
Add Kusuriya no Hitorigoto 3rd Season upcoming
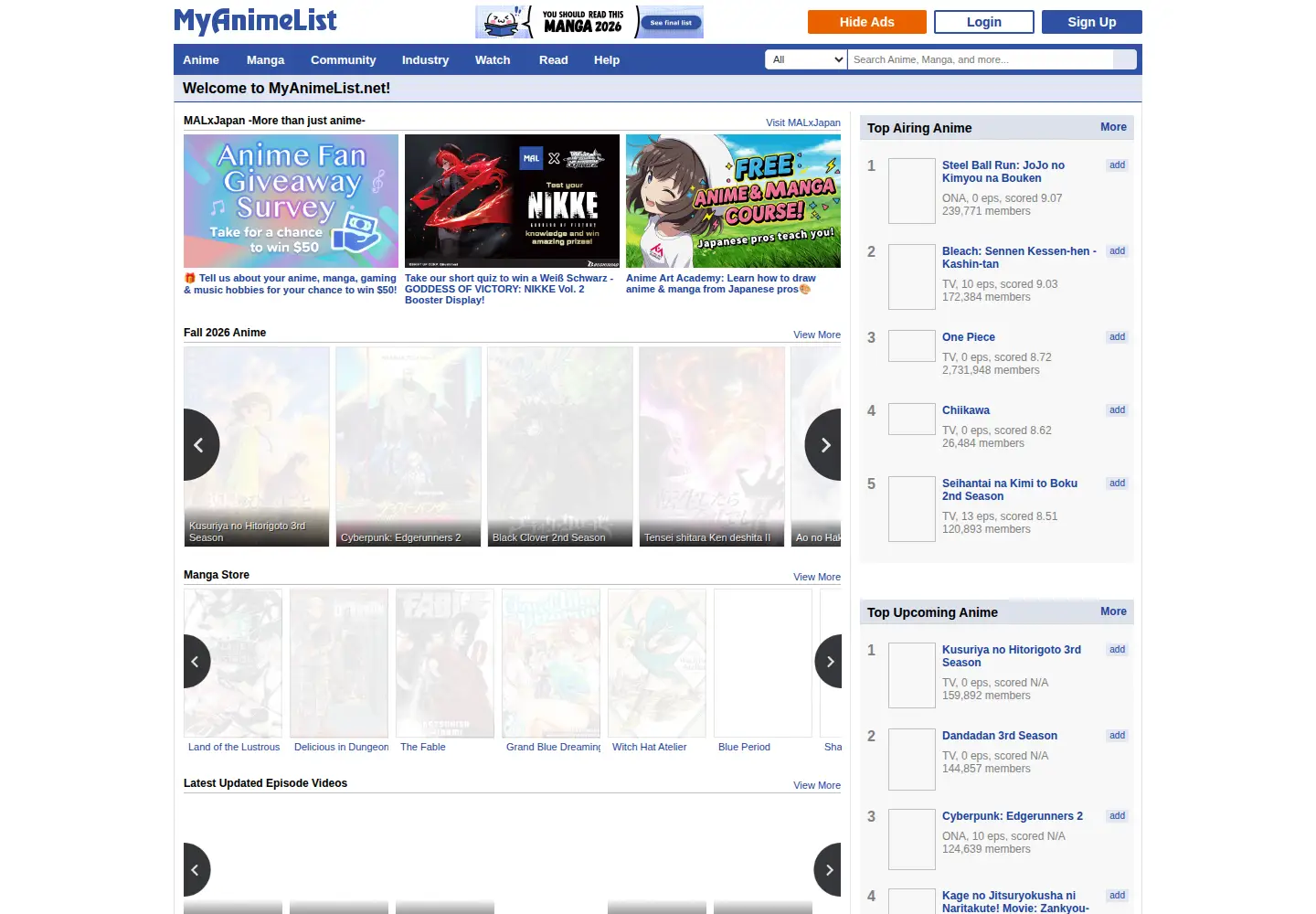pos(1117,650)
